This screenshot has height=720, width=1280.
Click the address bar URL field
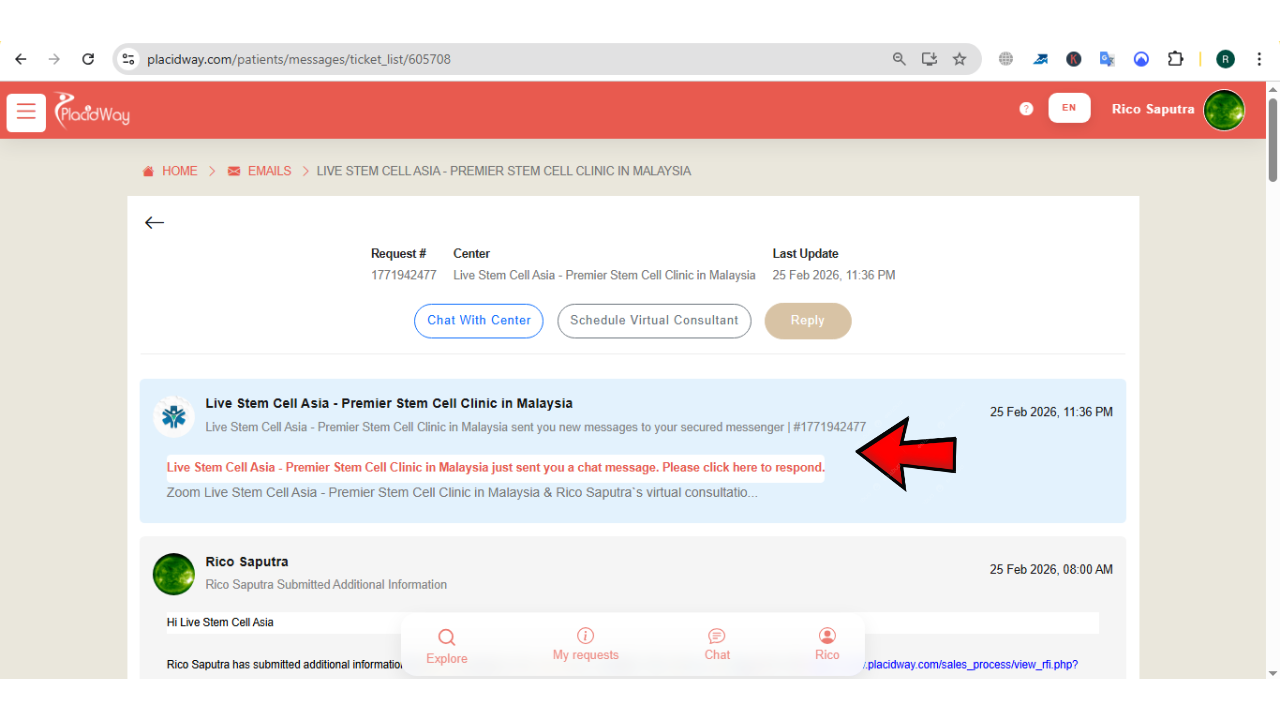click(x=500, y=59)
